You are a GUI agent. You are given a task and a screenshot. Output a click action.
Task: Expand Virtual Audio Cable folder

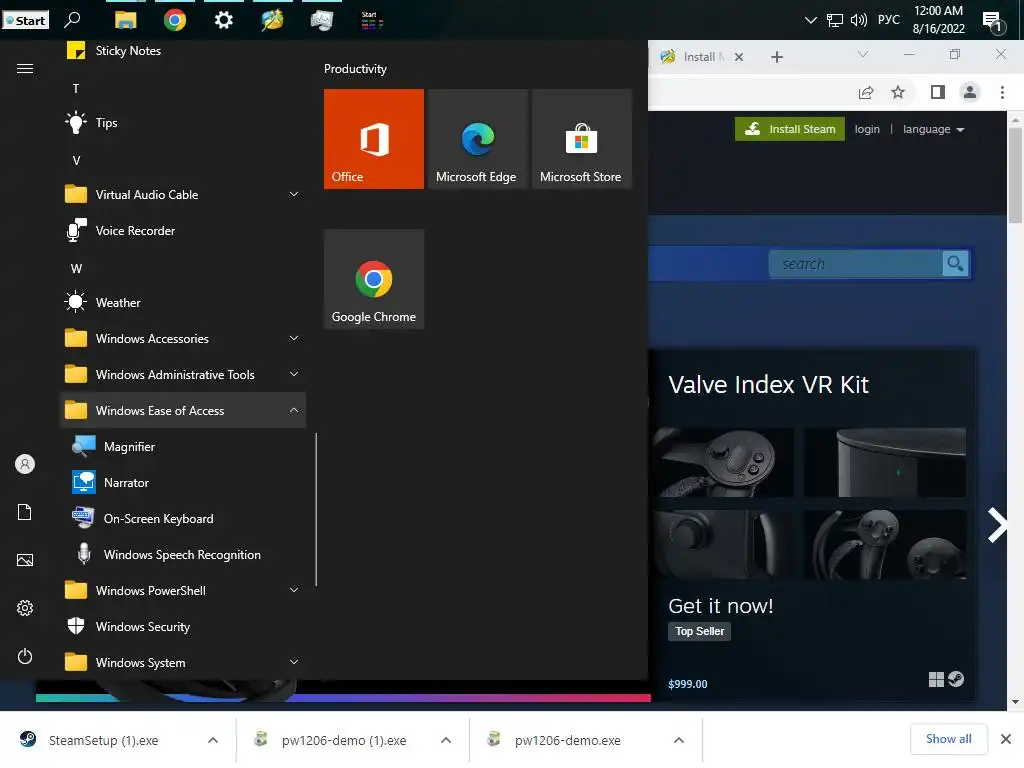294,195
